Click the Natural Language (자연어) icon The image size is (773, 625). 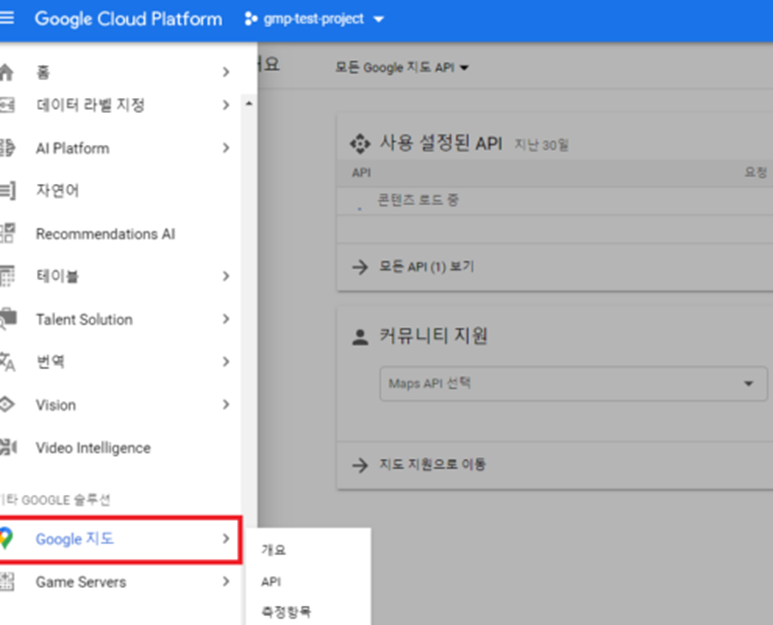click(x=7, y=190)
